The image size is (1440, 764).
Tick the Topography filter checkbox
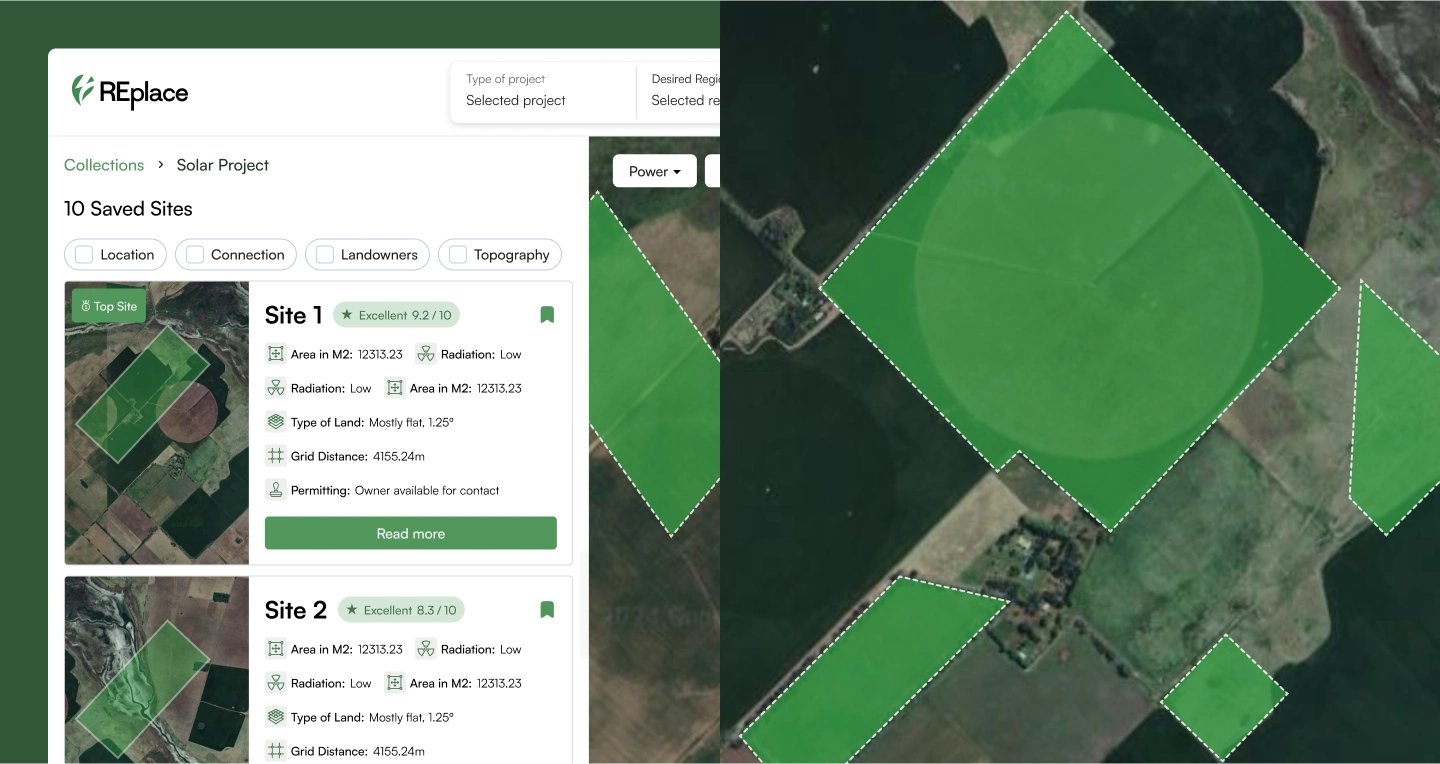(458, 255)
